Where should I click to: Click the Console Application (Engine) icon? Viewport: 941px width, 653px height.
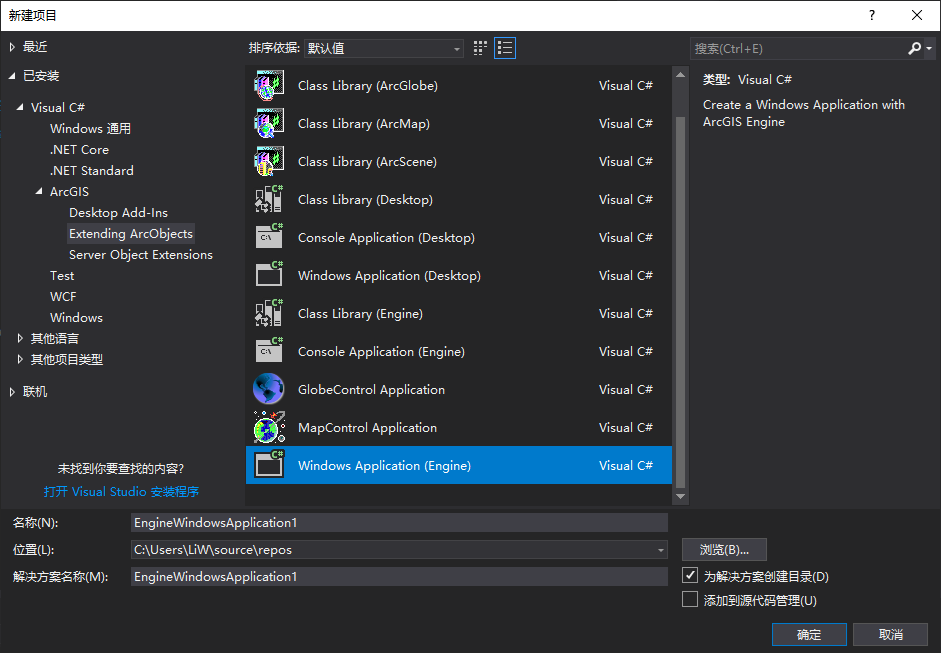pyautogui.click(x=269, y=351)
